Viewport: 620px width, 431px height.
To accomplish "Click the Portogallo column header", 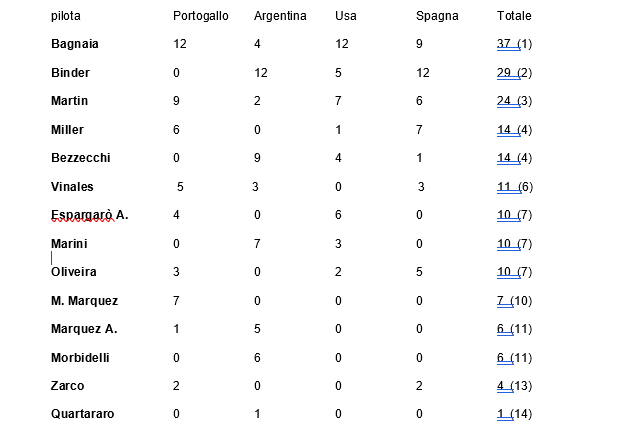I will click(x=200, y=16).
